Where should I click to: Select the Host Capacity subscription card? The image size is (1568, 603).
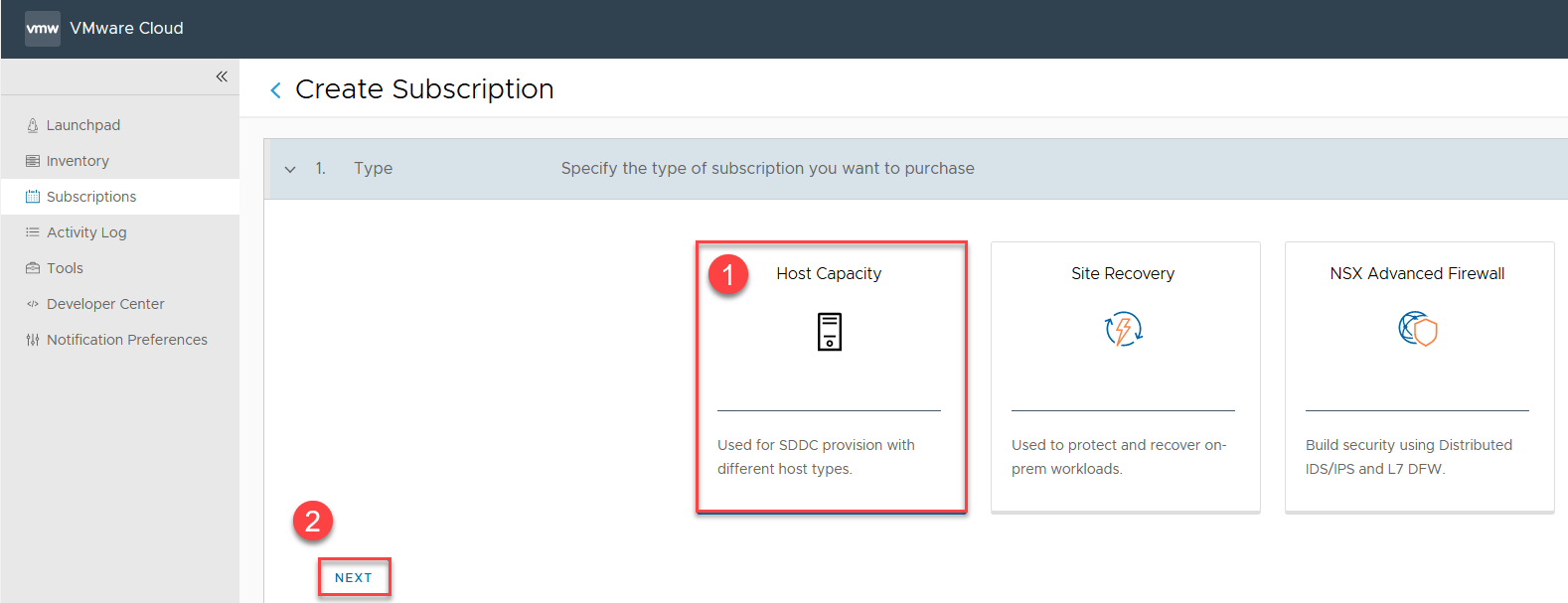pos(830,377)
